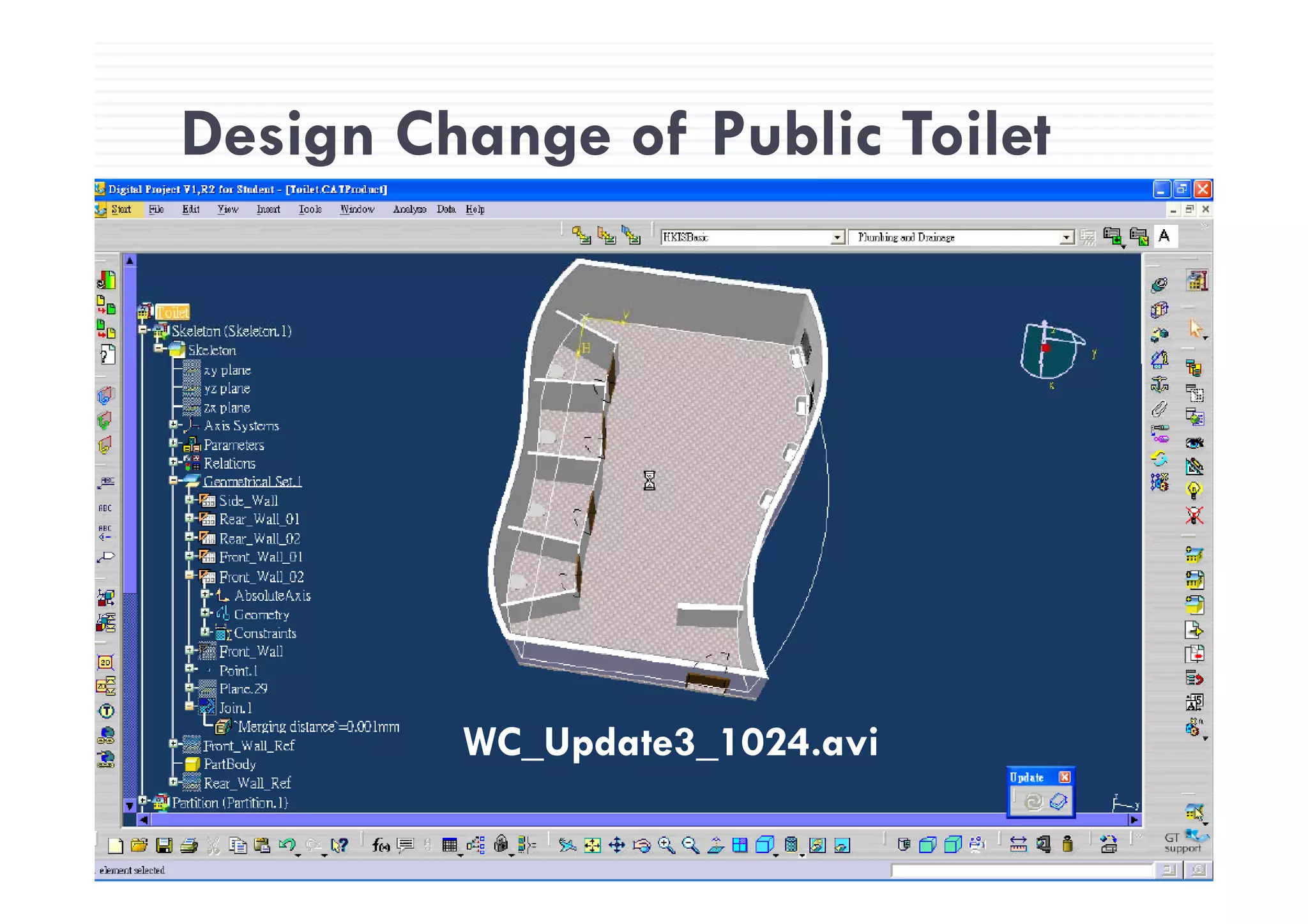Image resolution: width=1308 pixels, height=924 pixels.
Task: Toggle the eye hide/show icon
Action: [x=1194, y=443]
